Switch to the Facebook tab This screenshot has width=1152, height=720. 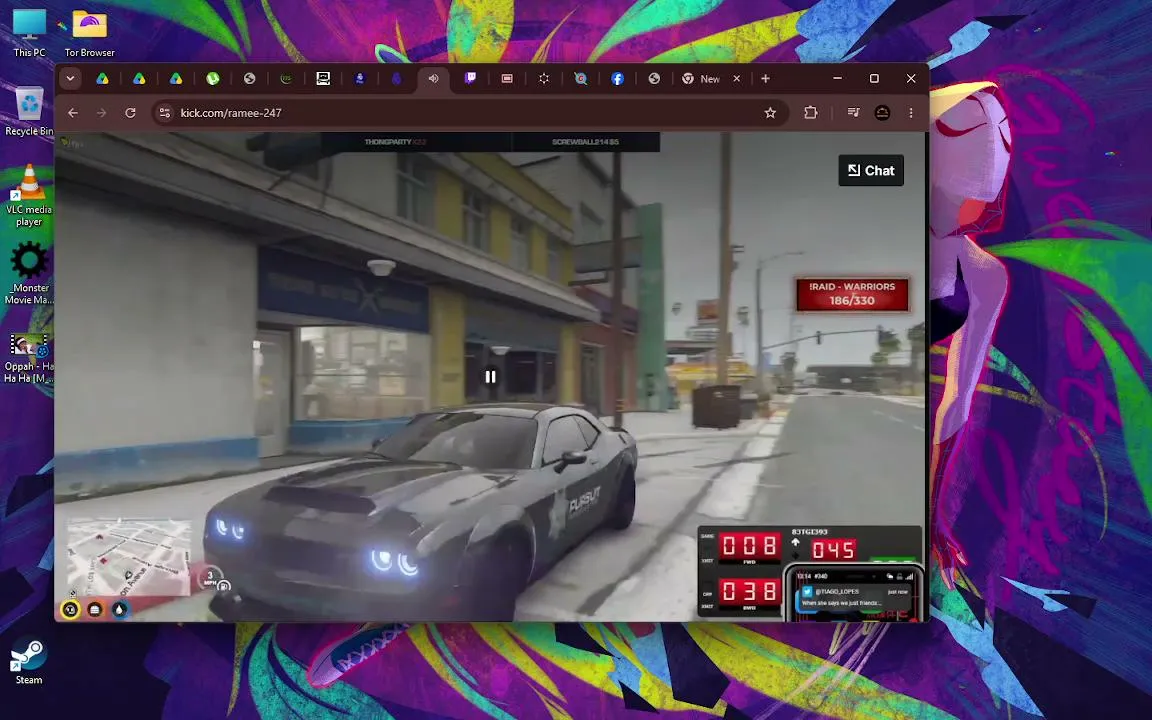point(617,79)
